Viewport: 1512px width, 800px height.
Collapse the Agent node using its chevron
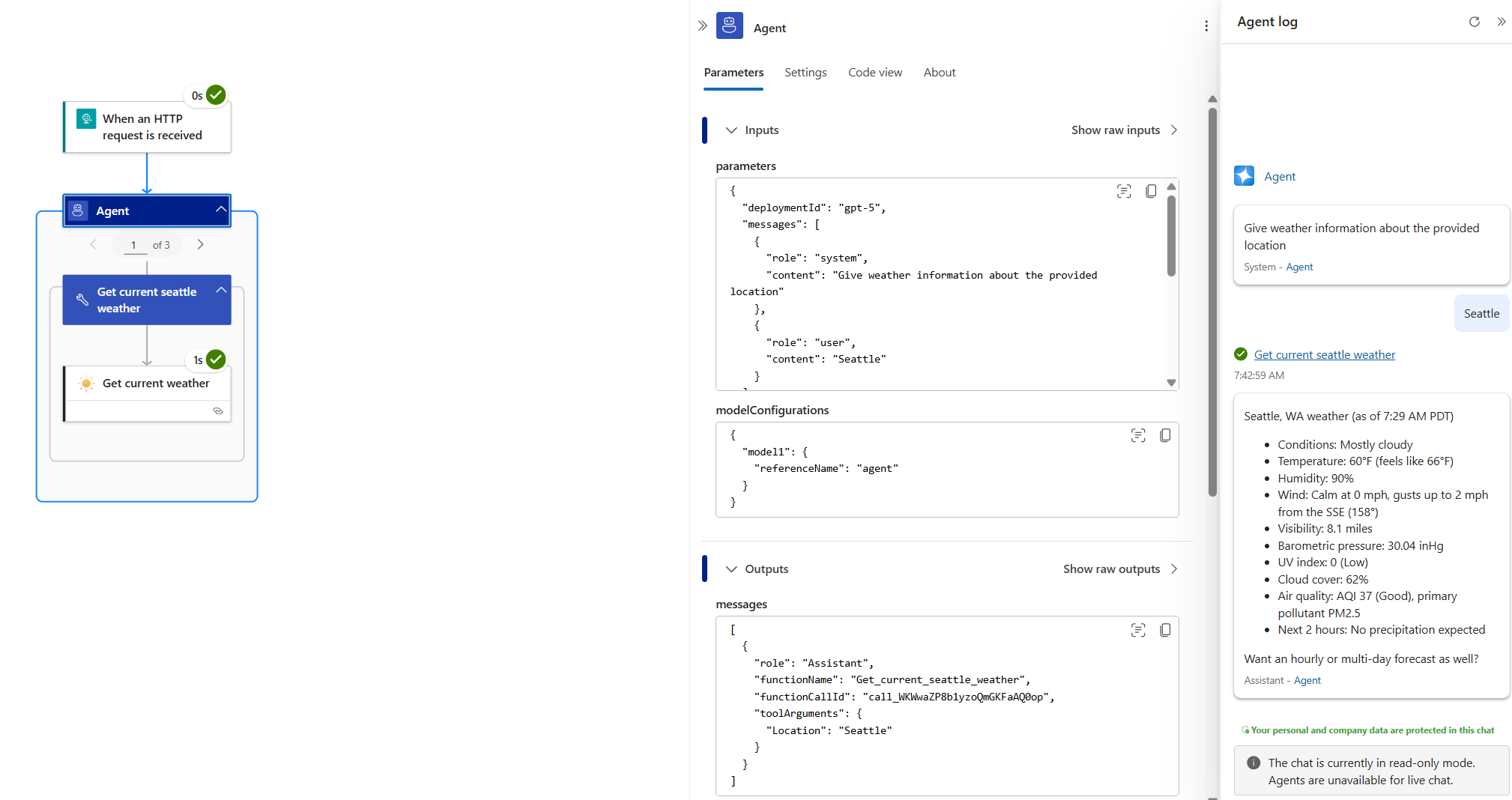point(220,210)
